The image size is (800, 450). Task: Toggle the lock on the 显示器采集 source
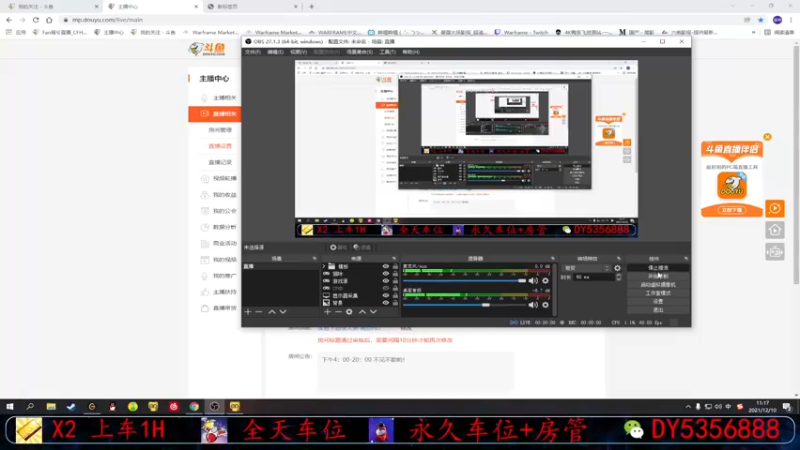[395, 295]
